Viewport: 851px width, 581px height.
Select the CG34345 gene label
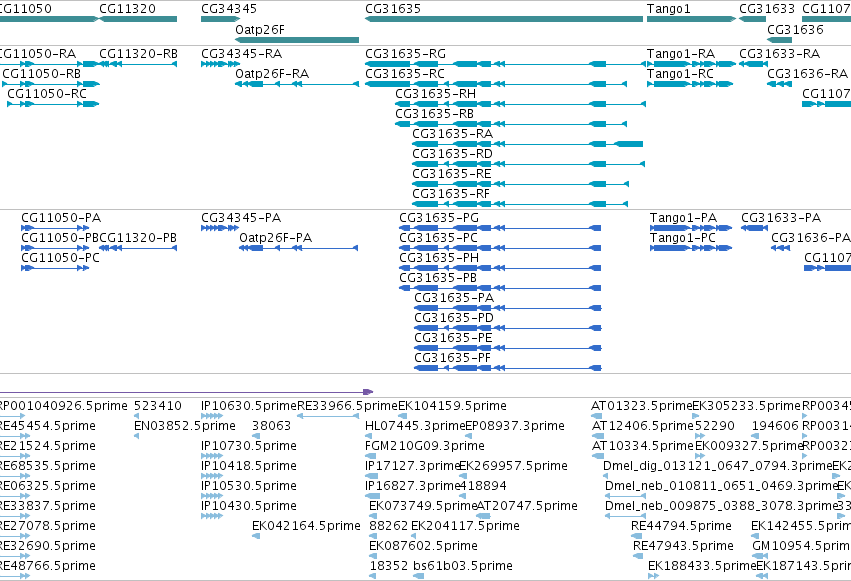(x=229, y=9)
